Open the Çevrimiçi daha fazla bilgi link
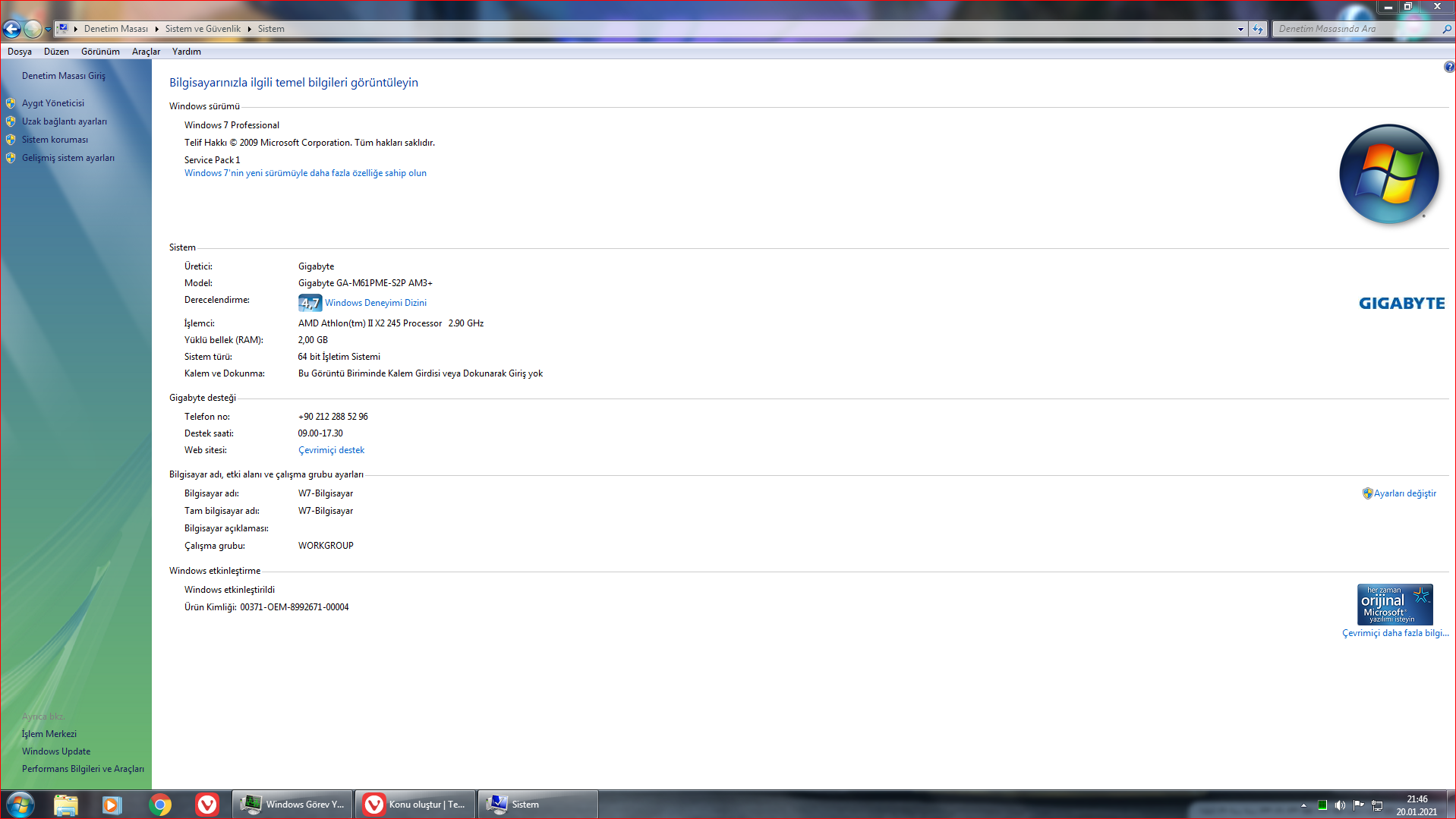 click(1395, 633)
